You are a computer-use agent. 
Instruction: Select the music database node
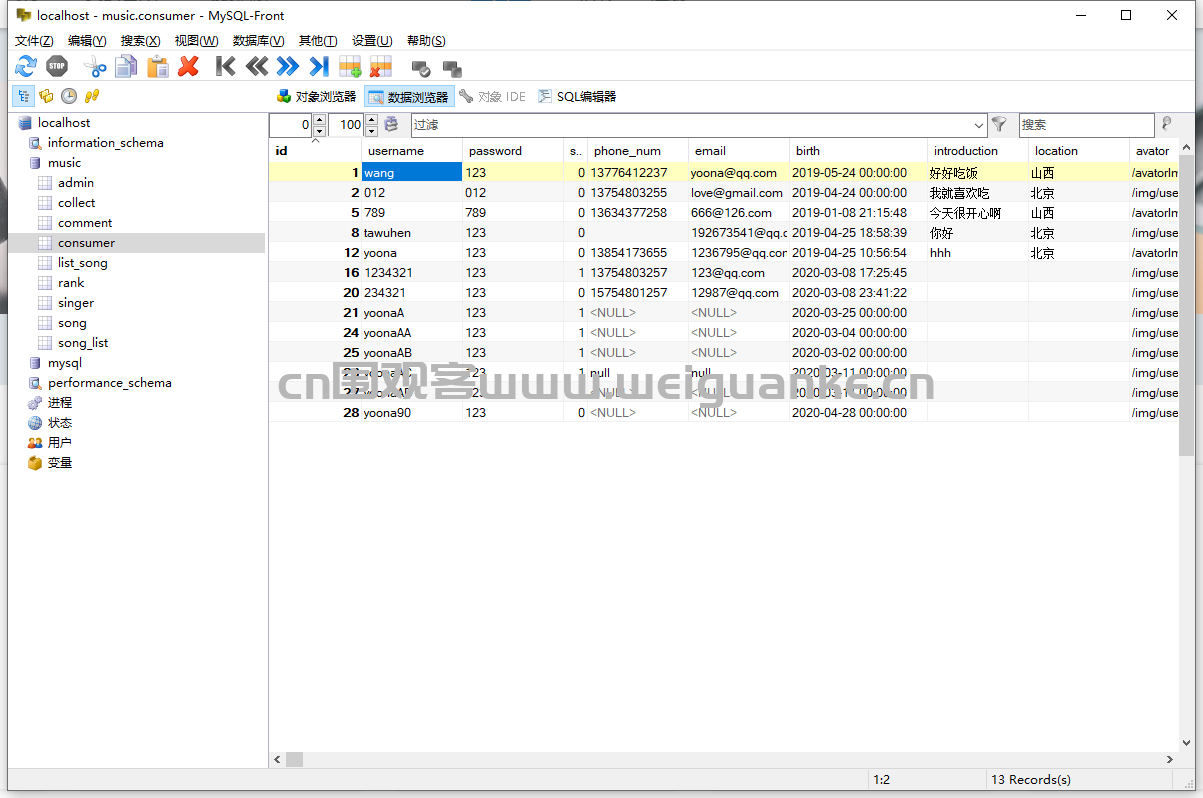[64, 162]
